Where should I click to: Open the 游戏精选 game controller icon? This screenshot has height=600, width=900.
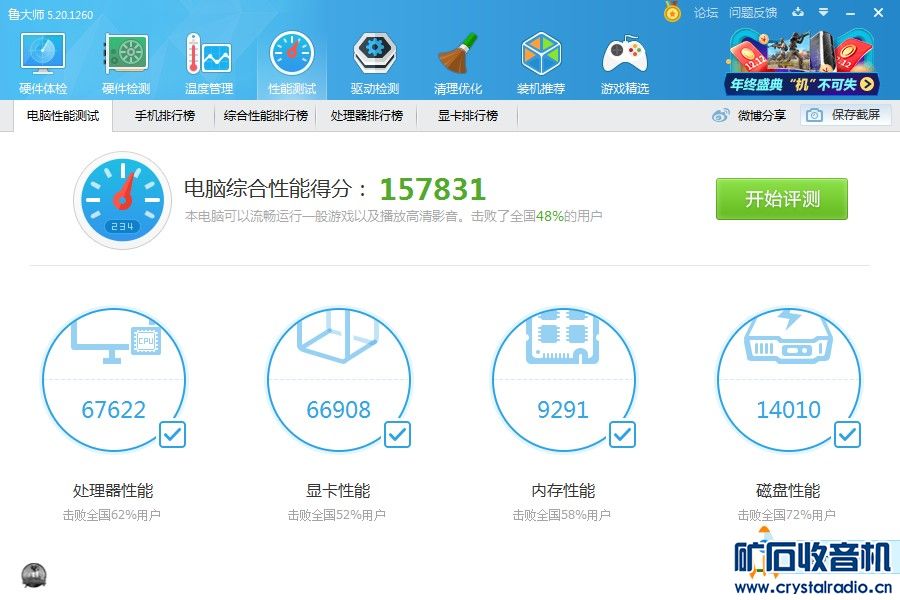click(624, 63)
